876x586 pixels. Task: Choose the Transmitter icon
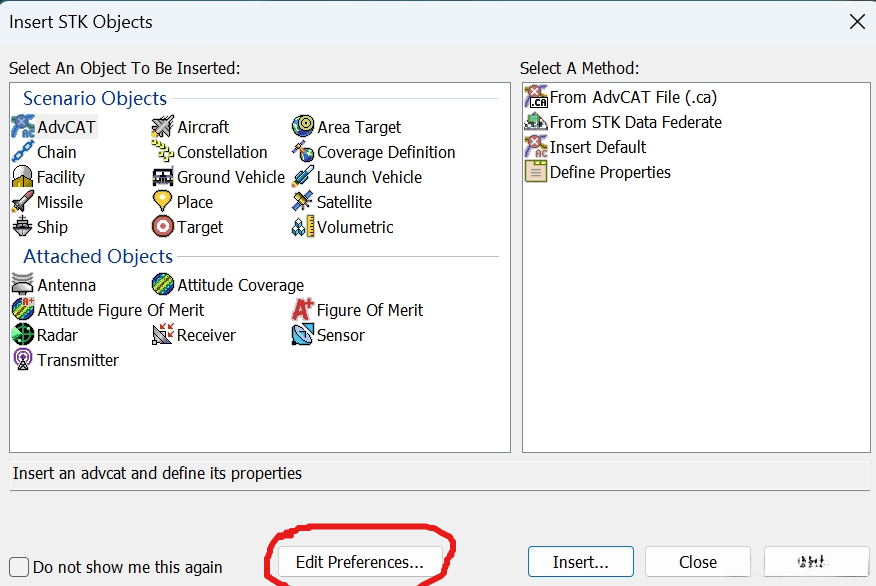23,360
